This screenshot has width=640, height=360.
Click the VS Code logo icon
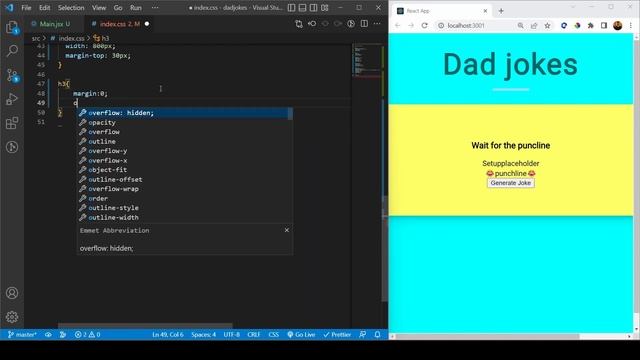[x=9, y=8]
